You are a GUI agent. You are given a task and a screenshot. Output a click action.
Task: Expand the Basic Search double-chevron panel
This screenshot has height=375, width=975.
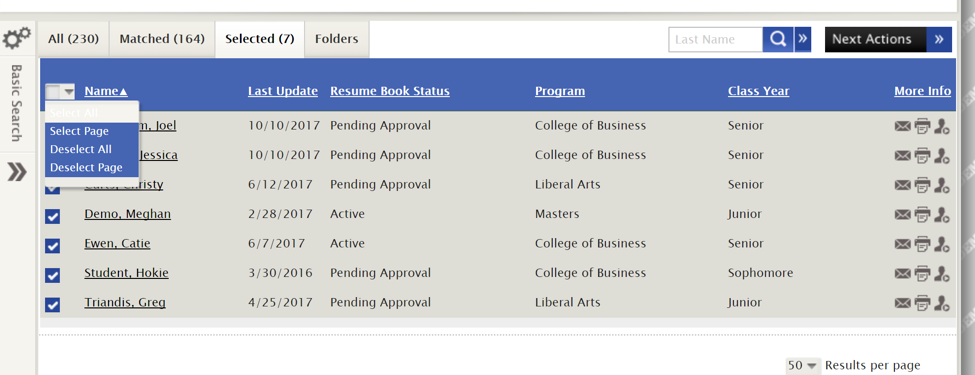coord(17,172)
